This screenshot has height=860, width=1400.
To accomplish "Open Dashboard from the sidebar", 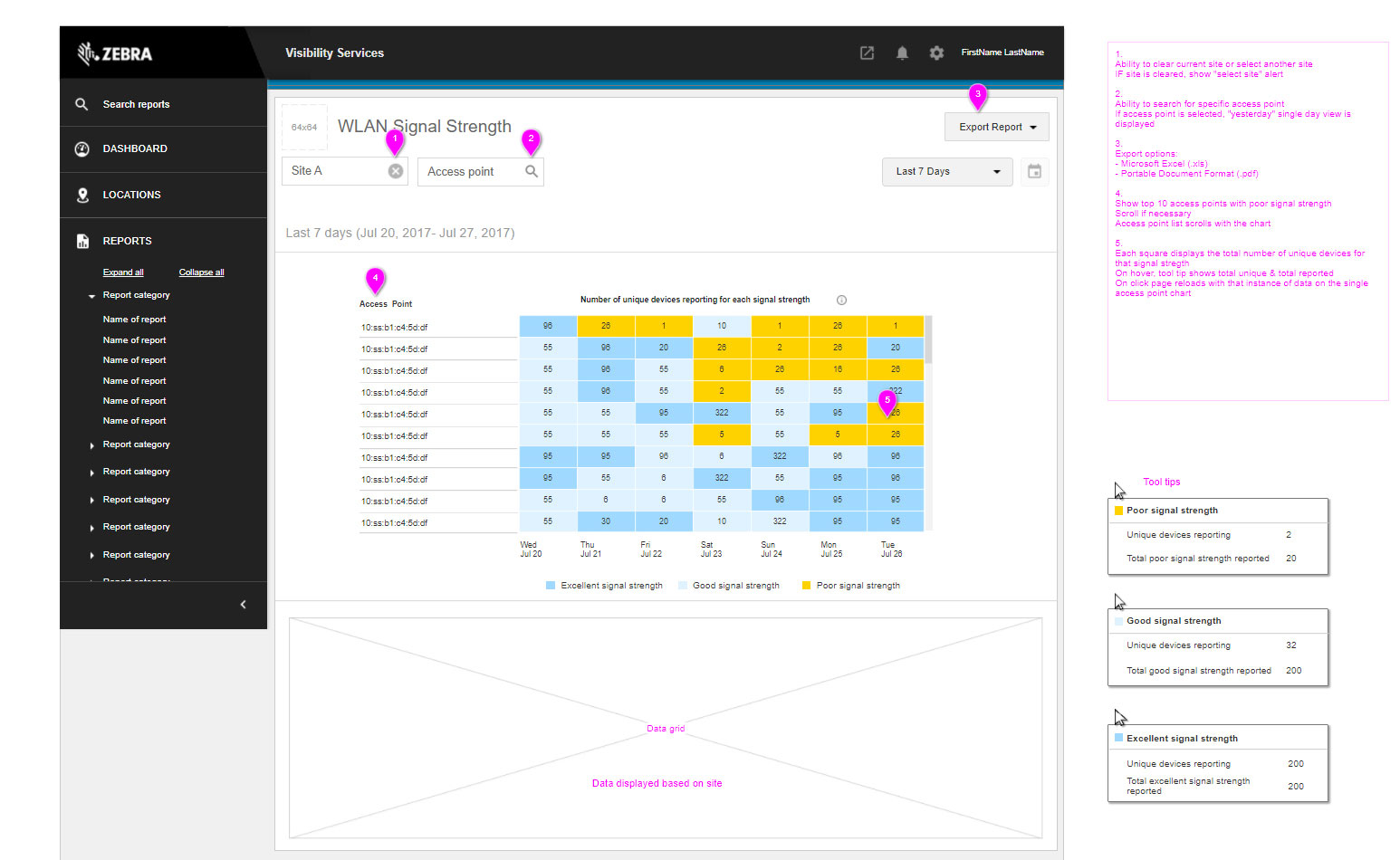I will (135, 148).
